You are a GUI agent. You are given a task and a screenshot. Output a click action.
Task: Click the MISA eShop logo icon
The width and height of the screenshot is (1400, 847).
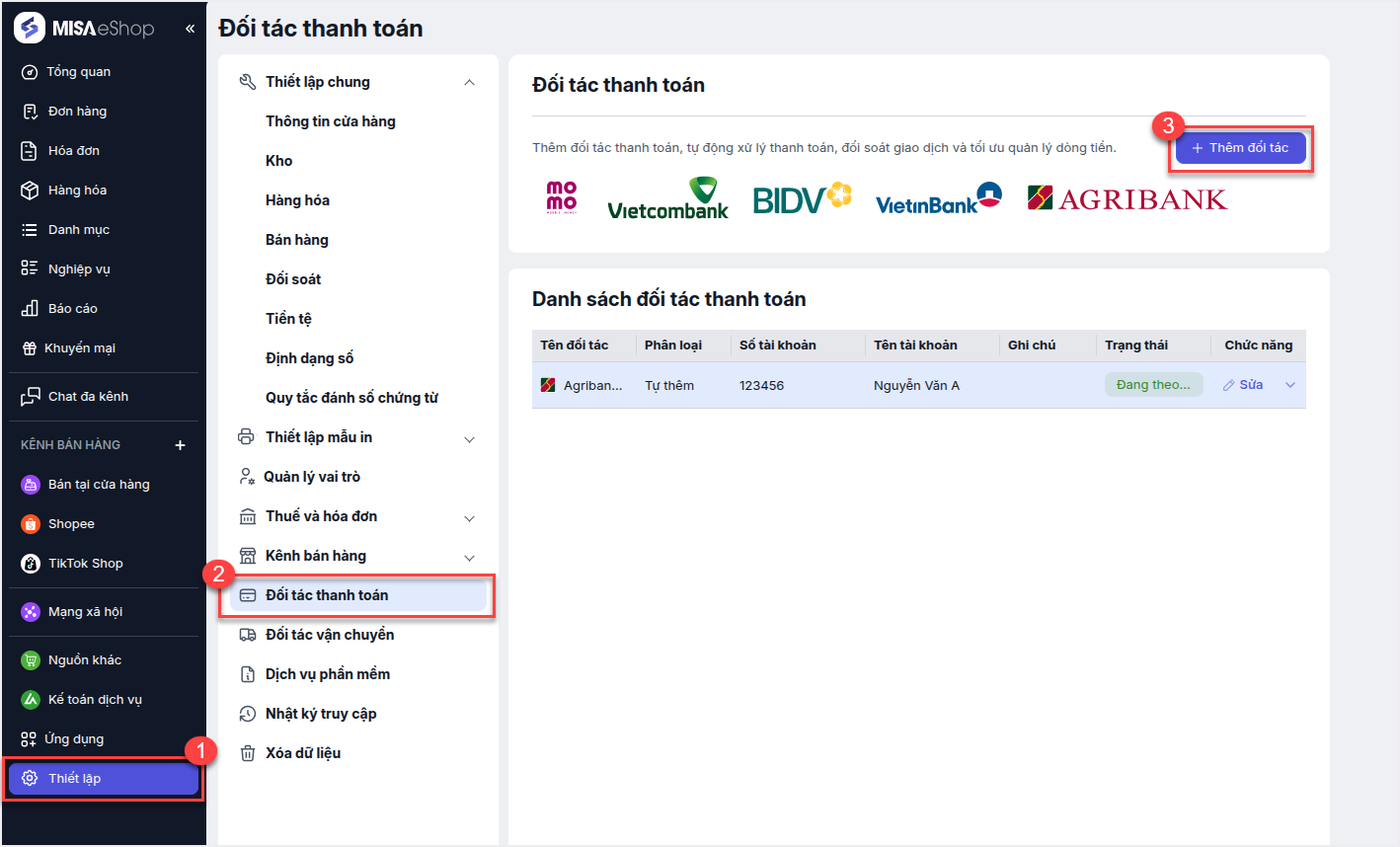pos(30,28)
